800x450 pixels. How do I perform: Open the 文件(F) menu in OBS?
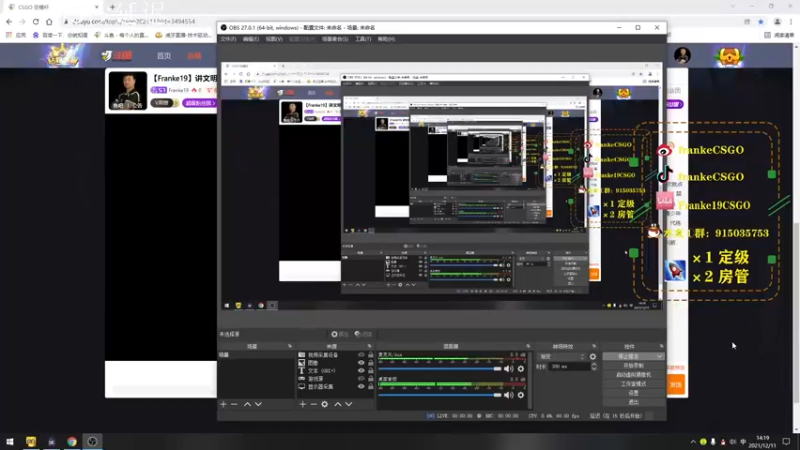[229, 39]
